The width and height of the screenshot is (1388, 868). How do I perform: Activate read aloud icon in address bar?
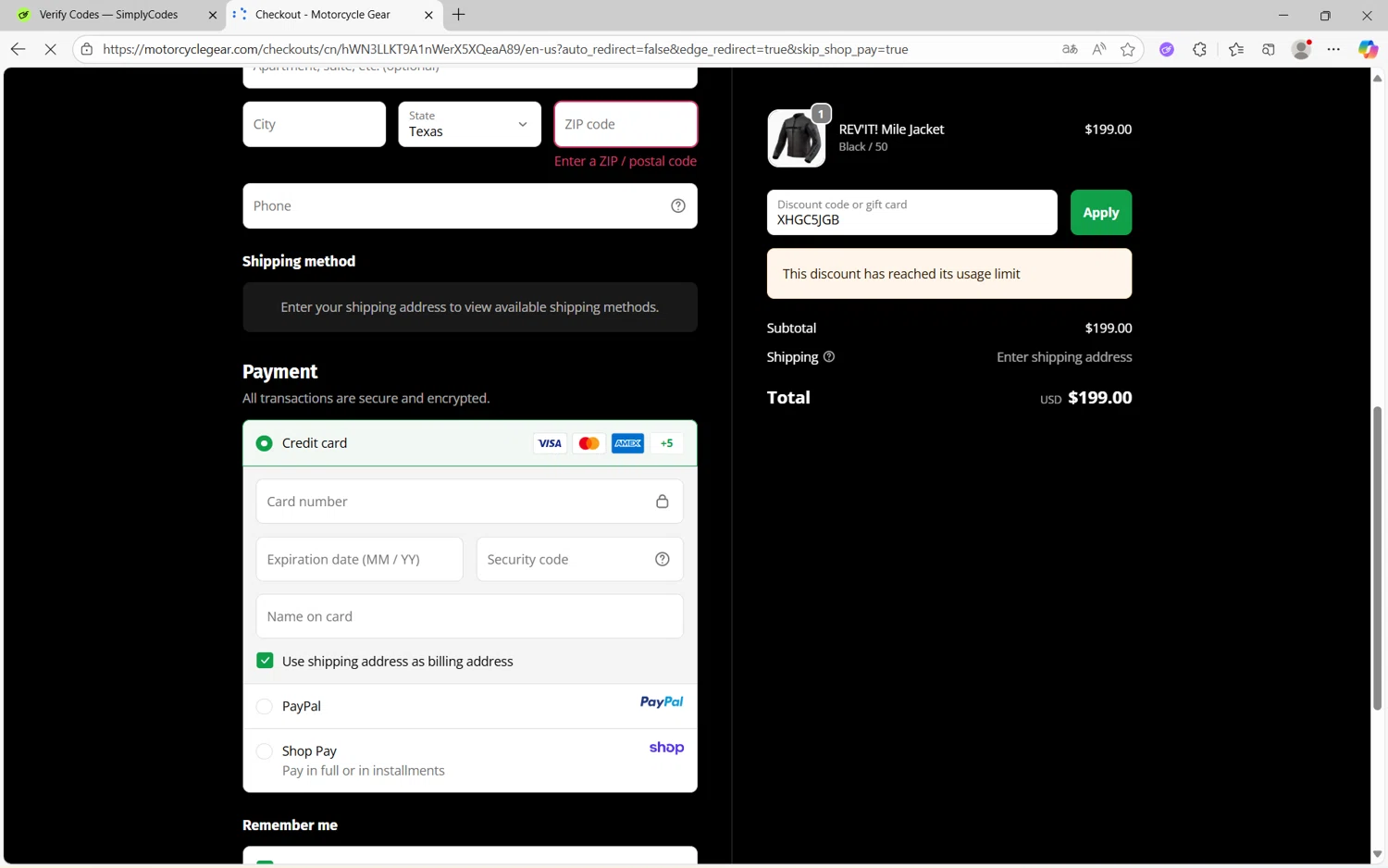[x=1098, y=49]
